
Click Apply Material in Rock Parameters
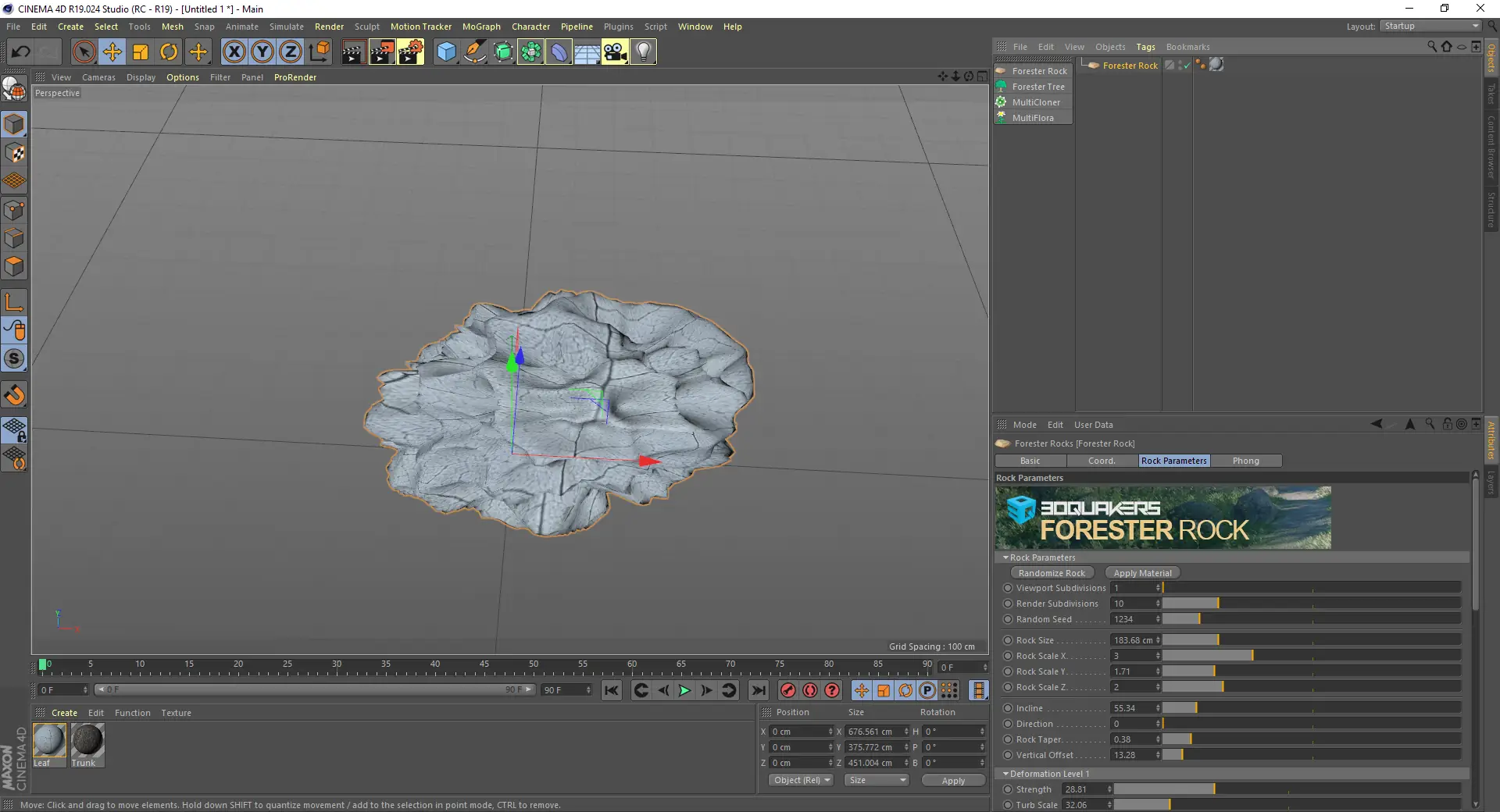pos(1141,572)
